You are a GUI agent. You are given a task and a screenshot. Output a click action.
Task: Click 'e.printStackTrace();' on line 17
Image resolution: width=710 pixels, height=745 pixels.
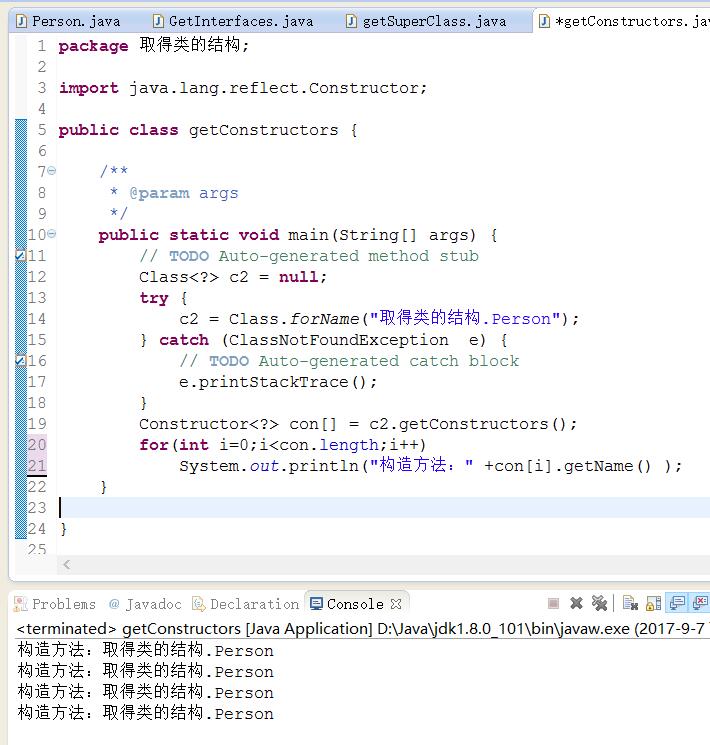click(x=278, y=382)
